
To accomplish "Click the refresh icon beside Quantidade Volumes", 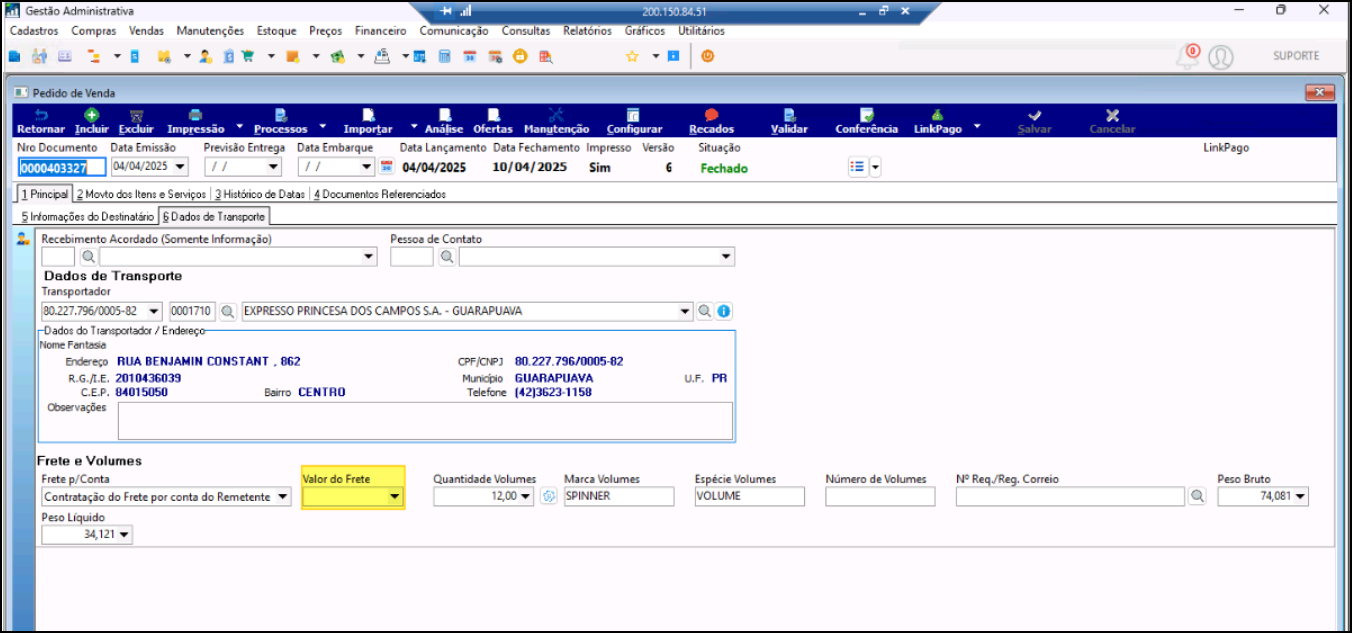I will 548,496.
